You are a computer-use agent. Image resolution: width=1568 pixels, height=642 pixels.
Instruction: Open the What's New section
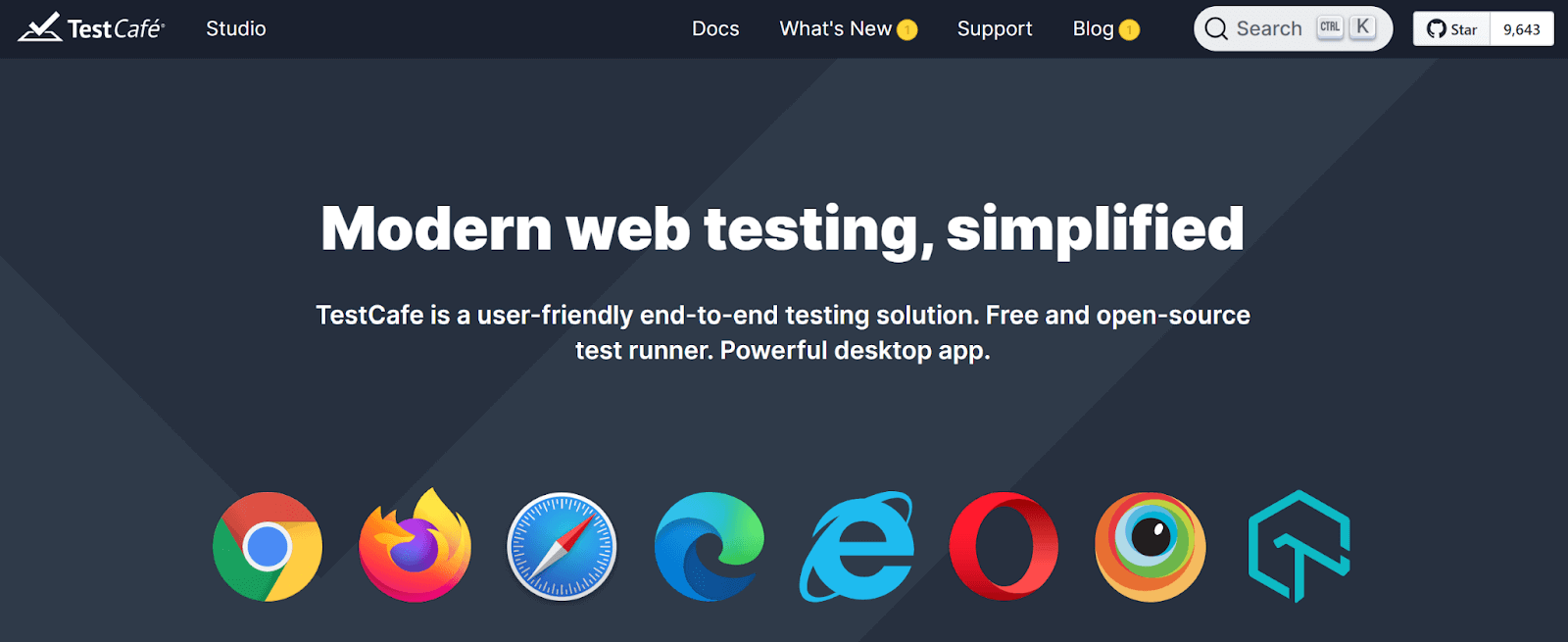836,28
